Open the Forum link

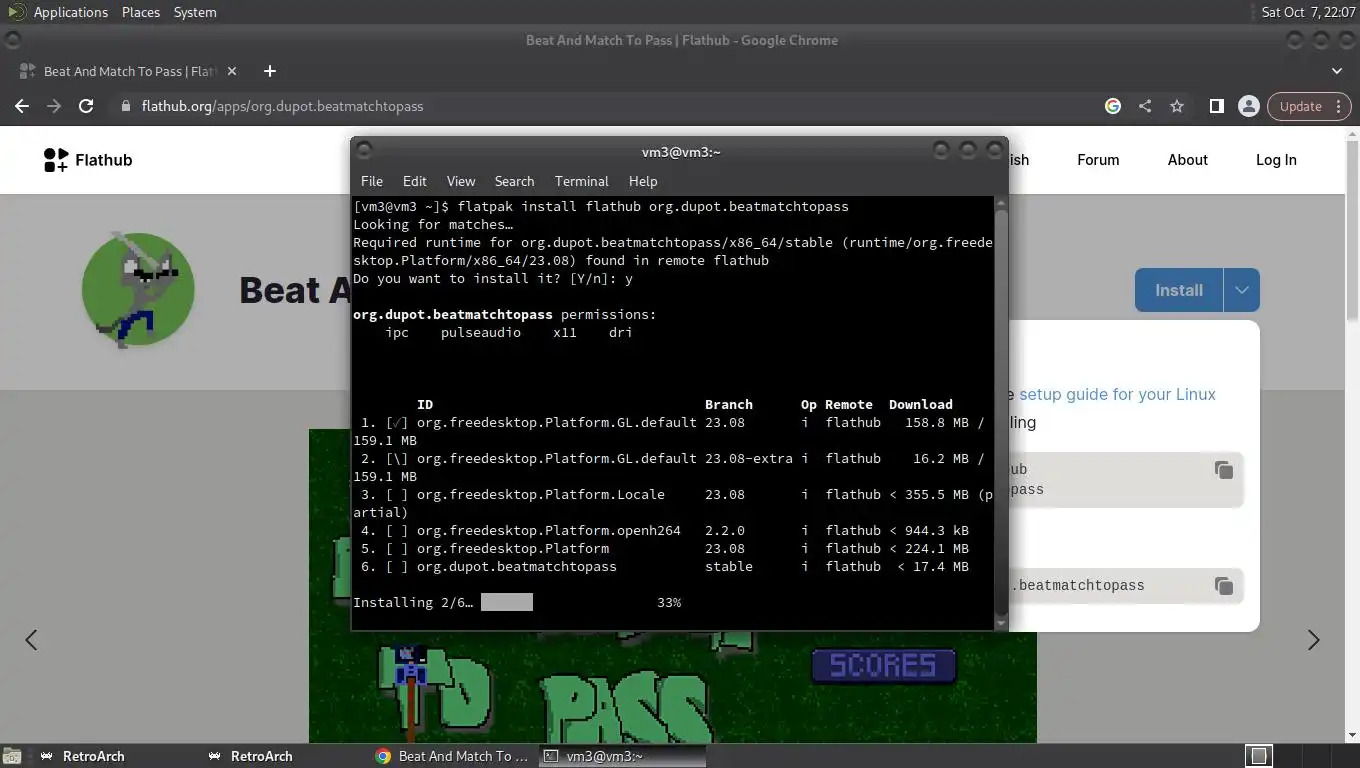tap(1098, 160)
